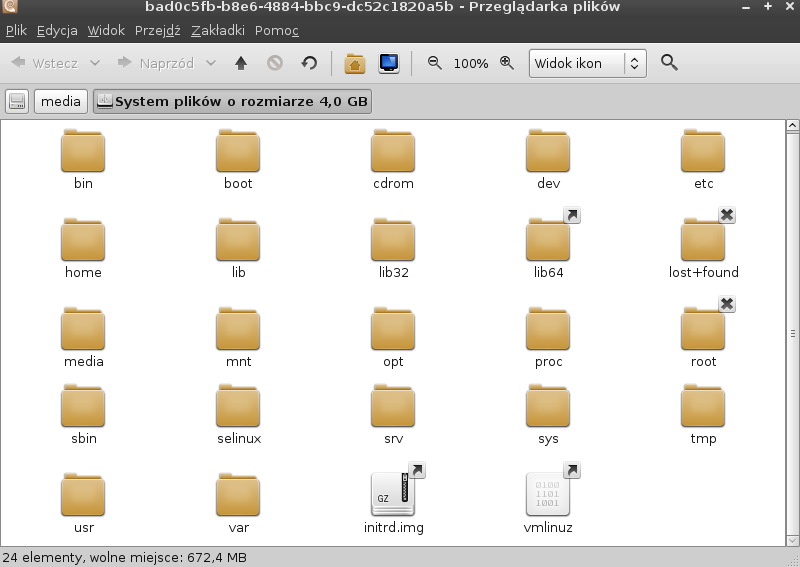This screenshot has height=567, width=800.
Task: Open the Zakładki menu
Action: click(218, 31)
